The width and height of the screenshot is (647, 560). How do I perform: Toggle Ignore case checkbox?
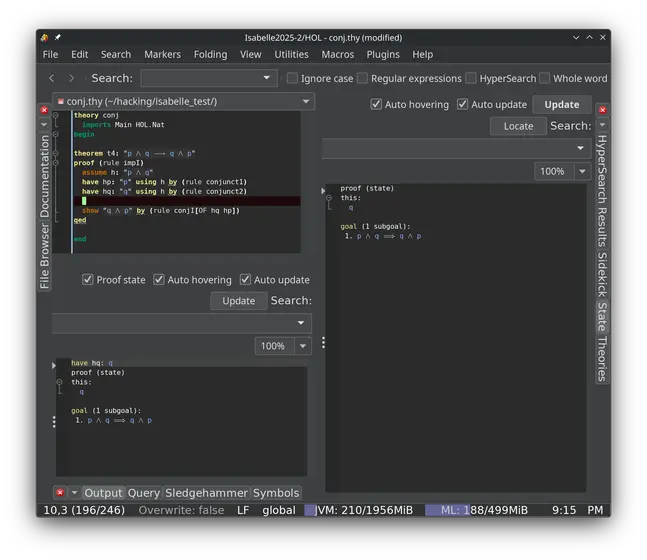coord(292,78)
